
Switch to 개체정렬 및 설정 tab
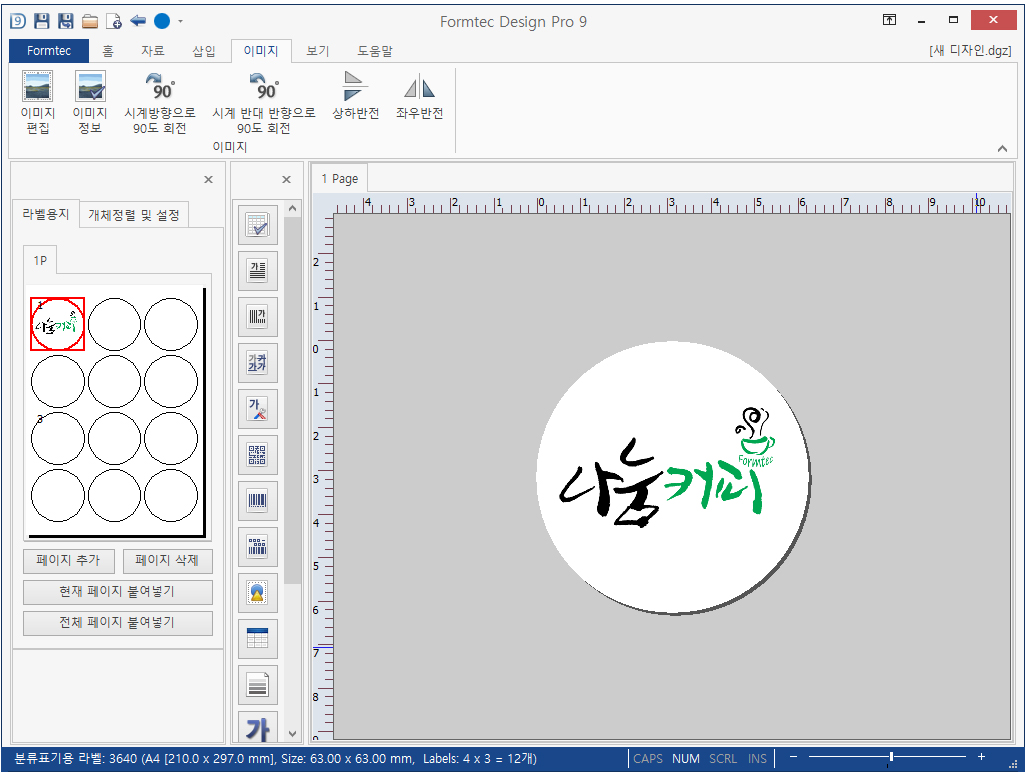134,215
